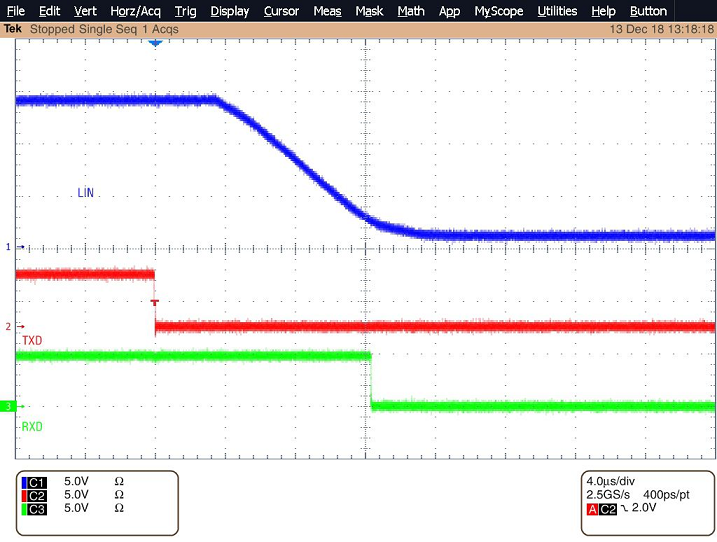717x542 pixels.
Task: Click the C1 5.0V scale value
Action: pos(76,481)
